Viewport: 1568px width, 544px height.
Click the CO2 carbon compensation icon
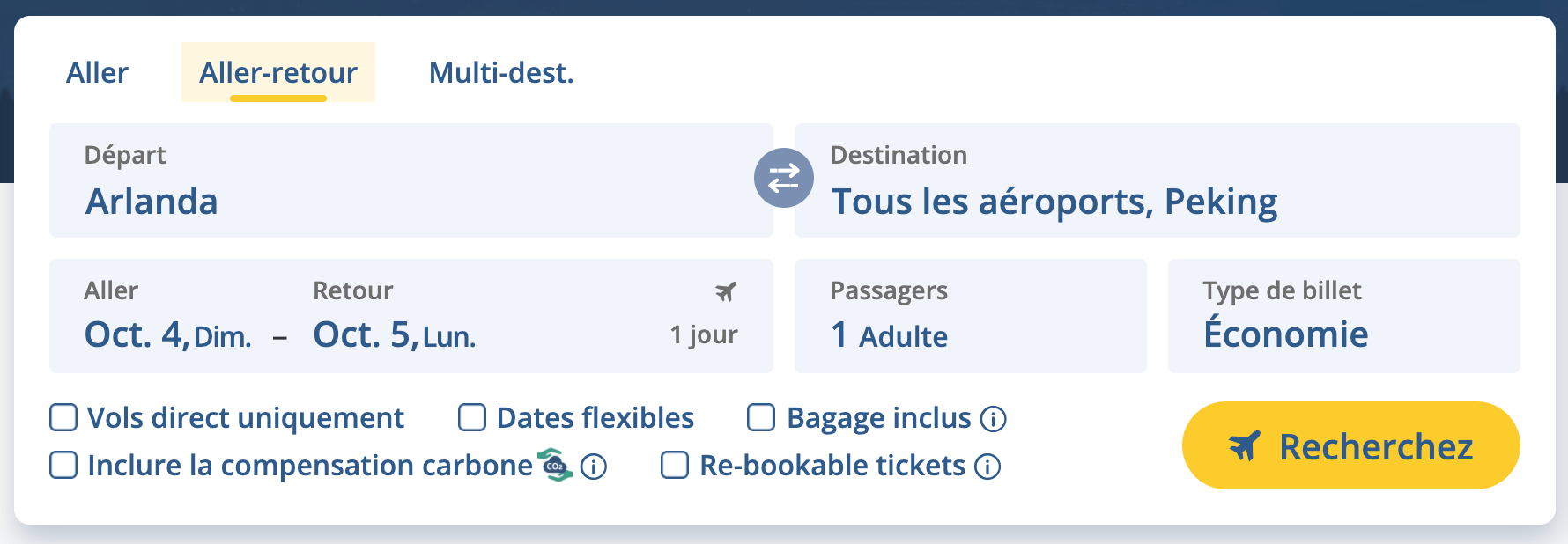point(555,465)
